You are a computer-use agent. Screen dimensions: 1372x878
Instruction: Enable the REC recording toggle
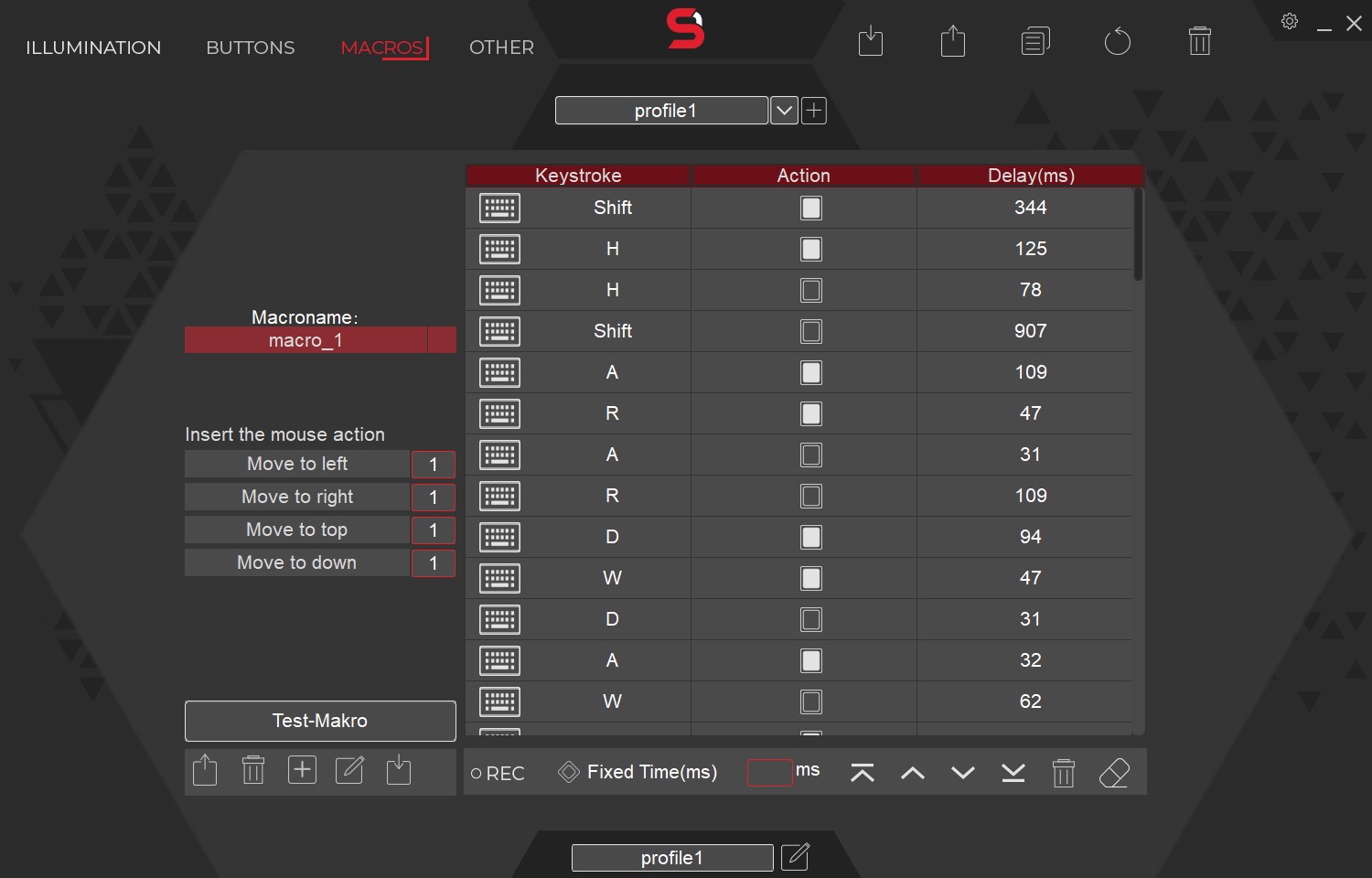point(475,773)
